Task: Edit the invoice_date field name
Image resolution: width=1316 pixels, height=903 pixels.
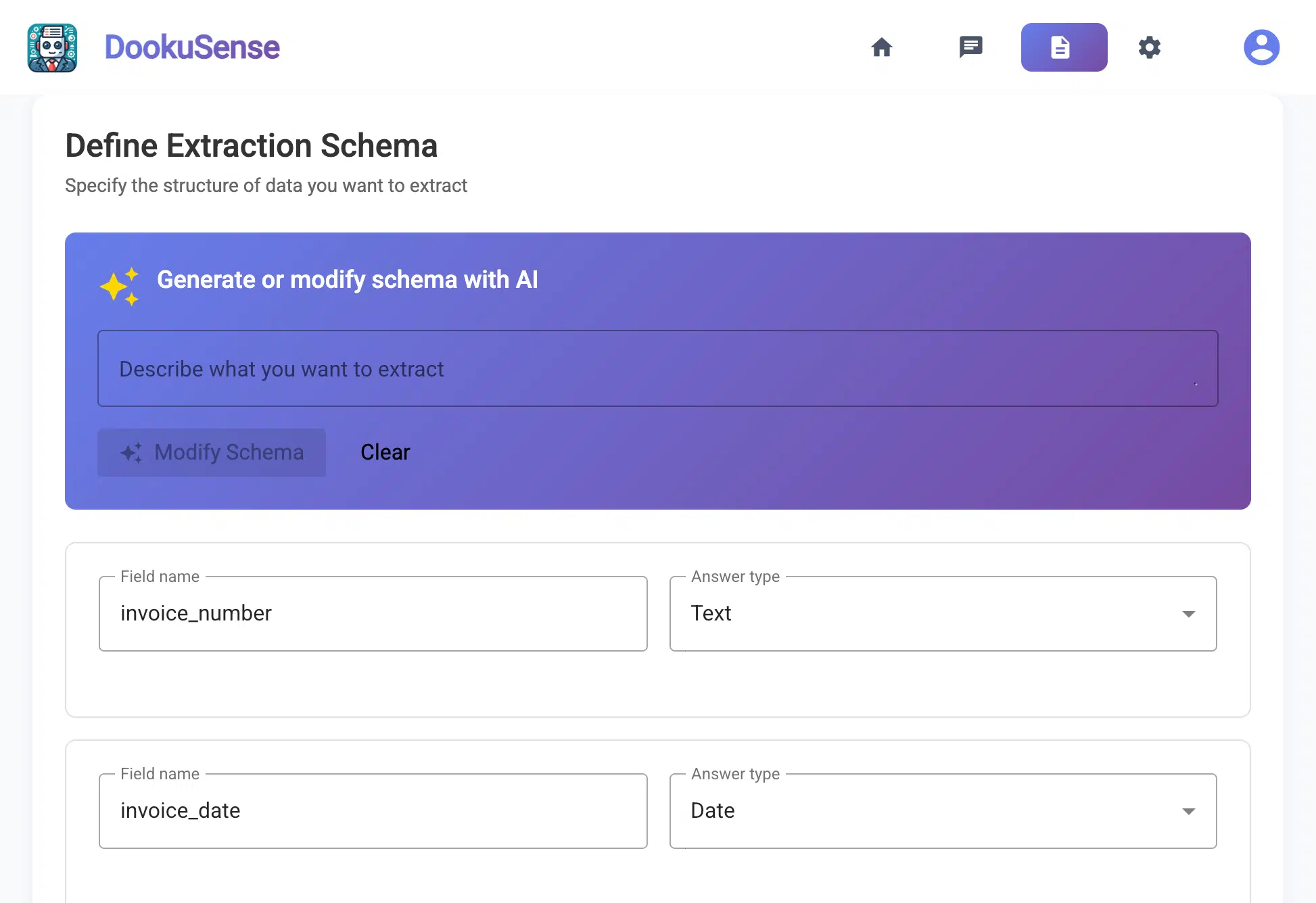Action: [373, 811]
